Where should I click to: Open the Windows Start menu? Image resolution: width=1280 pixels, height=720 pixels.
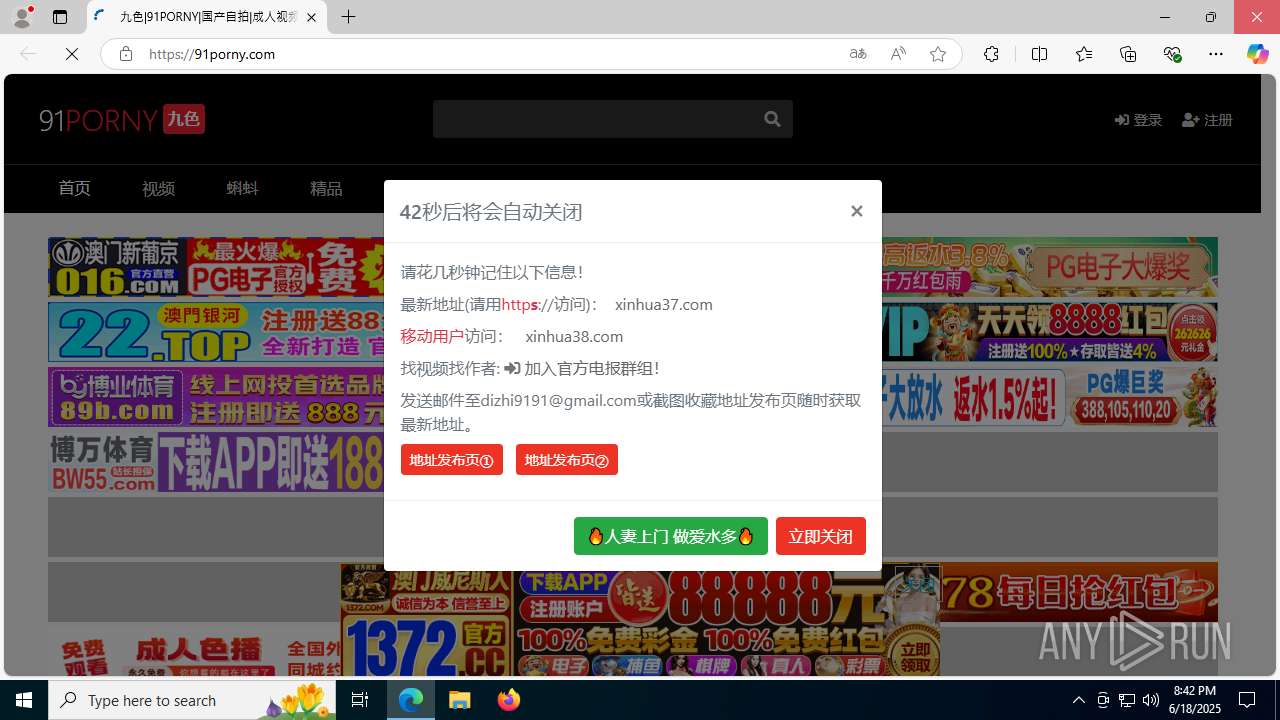click(24, 700)
